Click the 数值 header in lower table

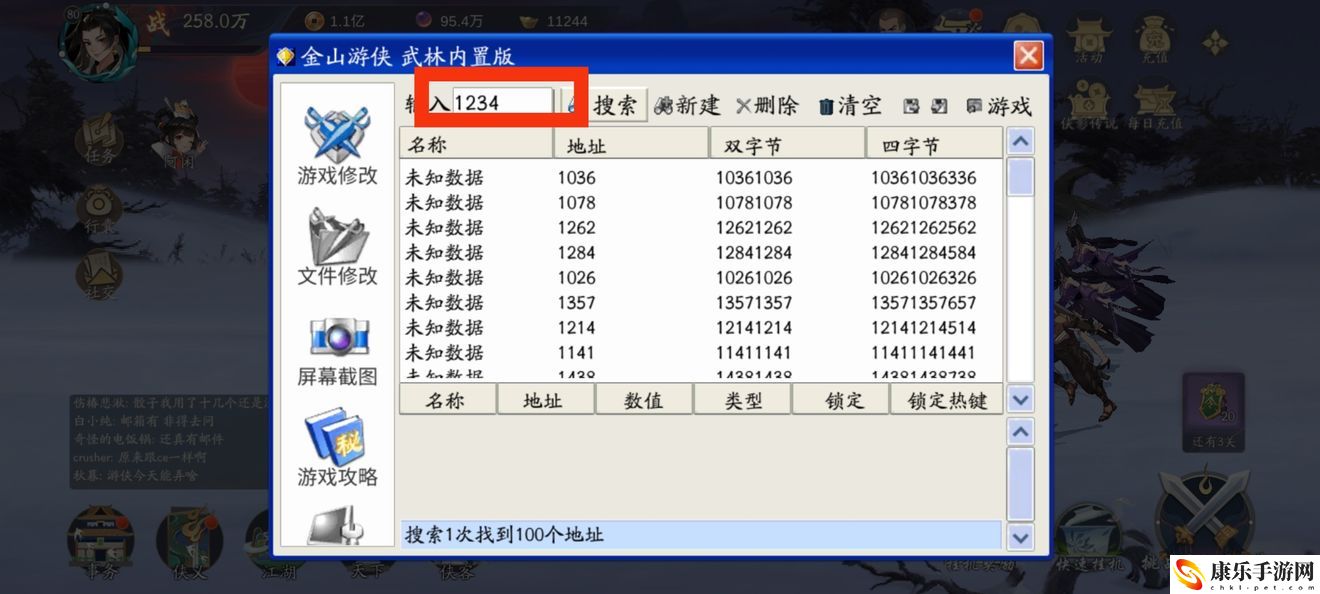point(644,400)
